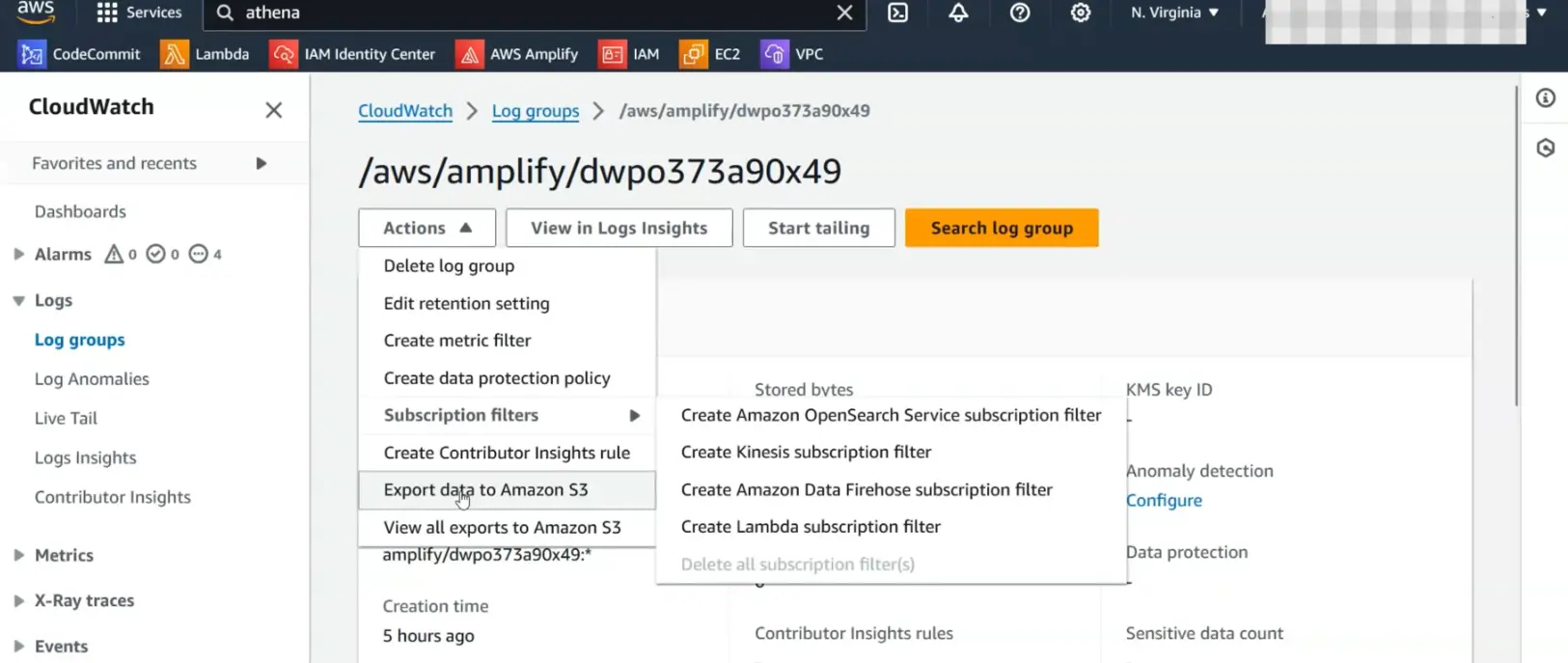Screen dimensions: 1568x663
Task: Open the IAM shortcut
Action: (630, 54)
